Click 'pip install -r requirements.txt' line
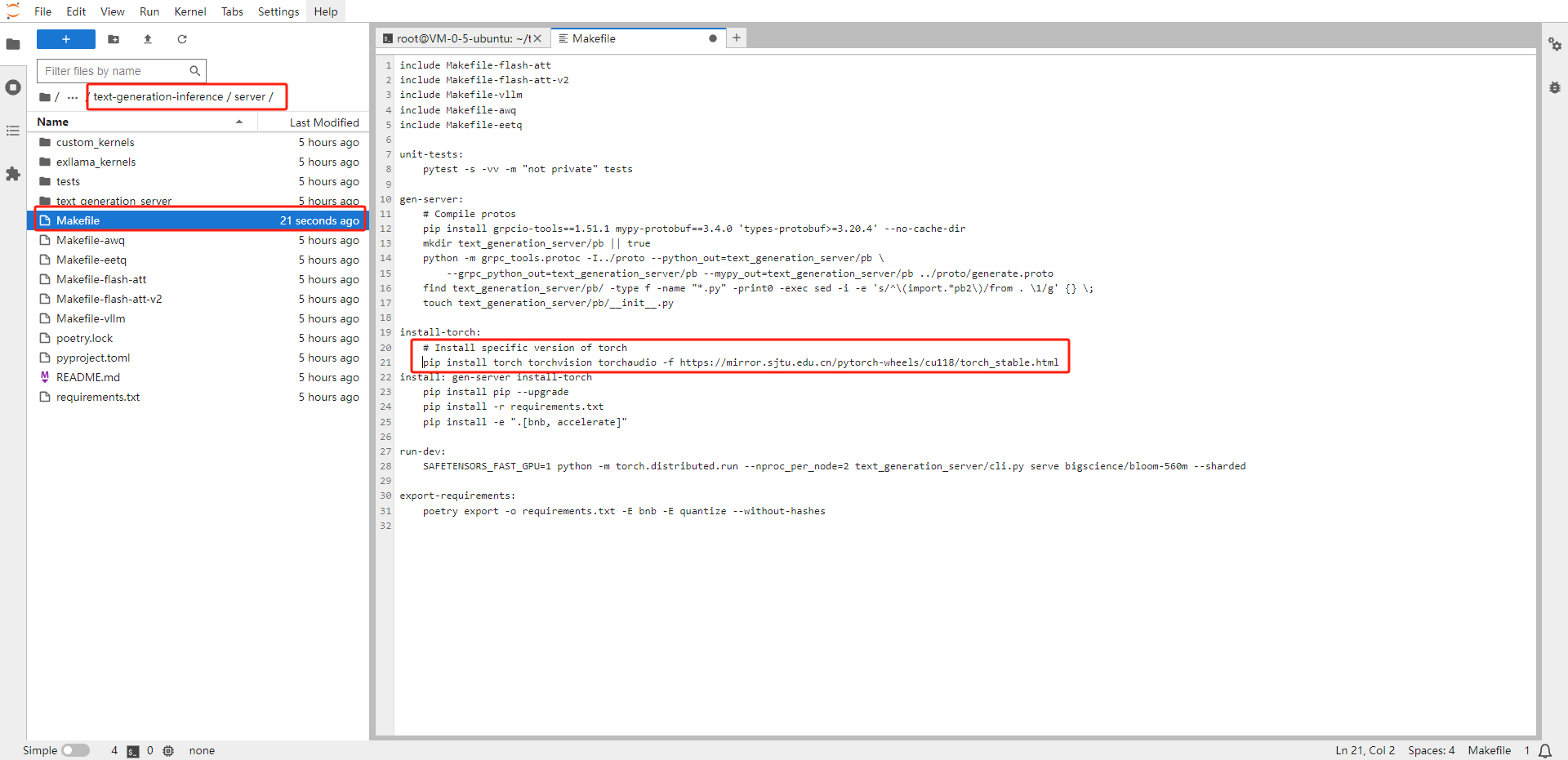1568x760 pixels. pyautogui.click(x=513, y=407)
